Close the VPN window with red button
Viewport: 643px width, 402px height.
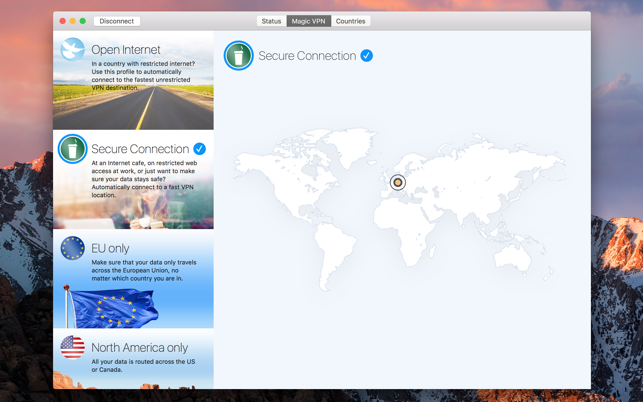tap(62, 21)
